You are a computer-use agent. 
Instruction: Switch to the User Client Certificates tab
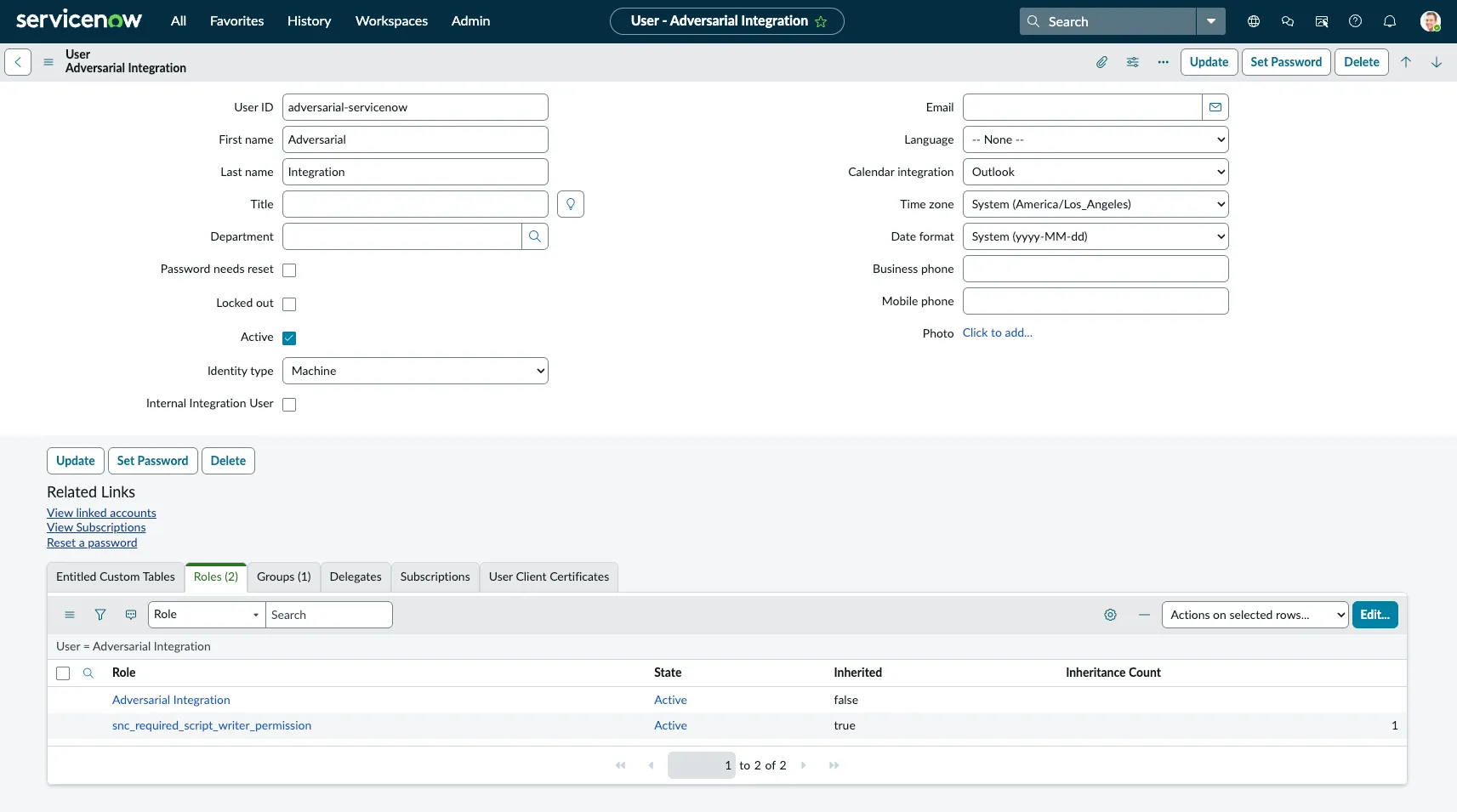549,576
